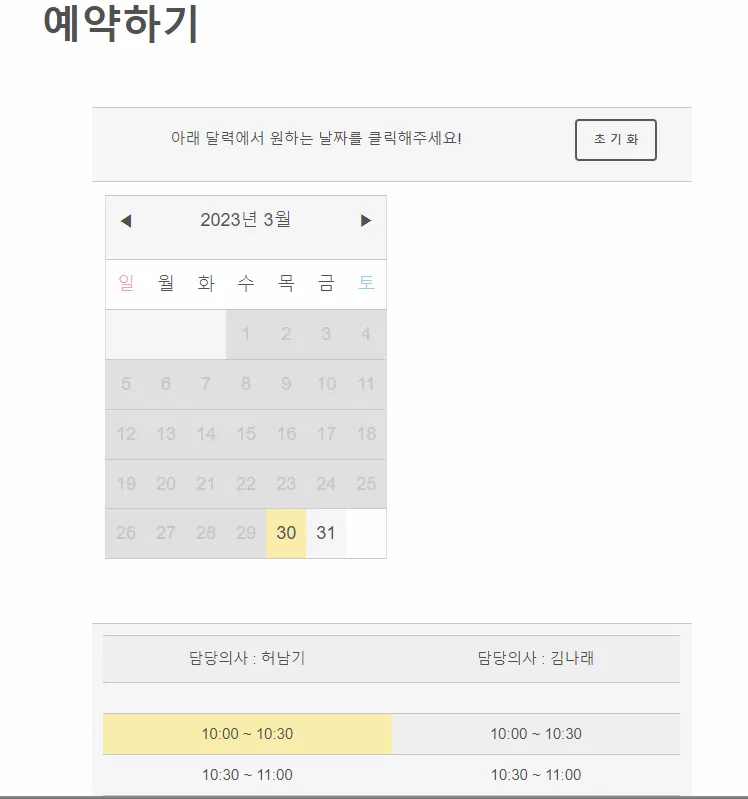Click disabled date 1 in calendar

point(246,334)
